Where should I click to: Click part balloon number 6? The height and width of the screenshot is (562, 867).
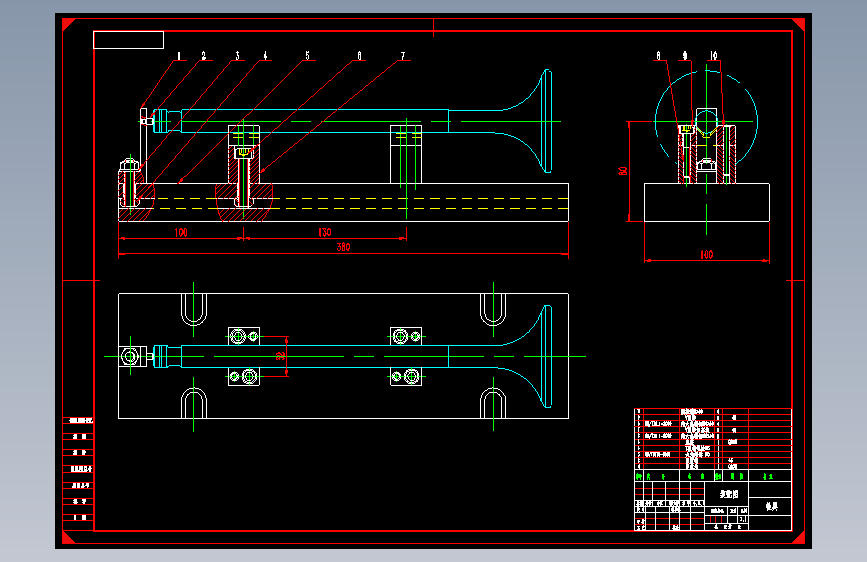pyautogui.click(x=359, y=56)
